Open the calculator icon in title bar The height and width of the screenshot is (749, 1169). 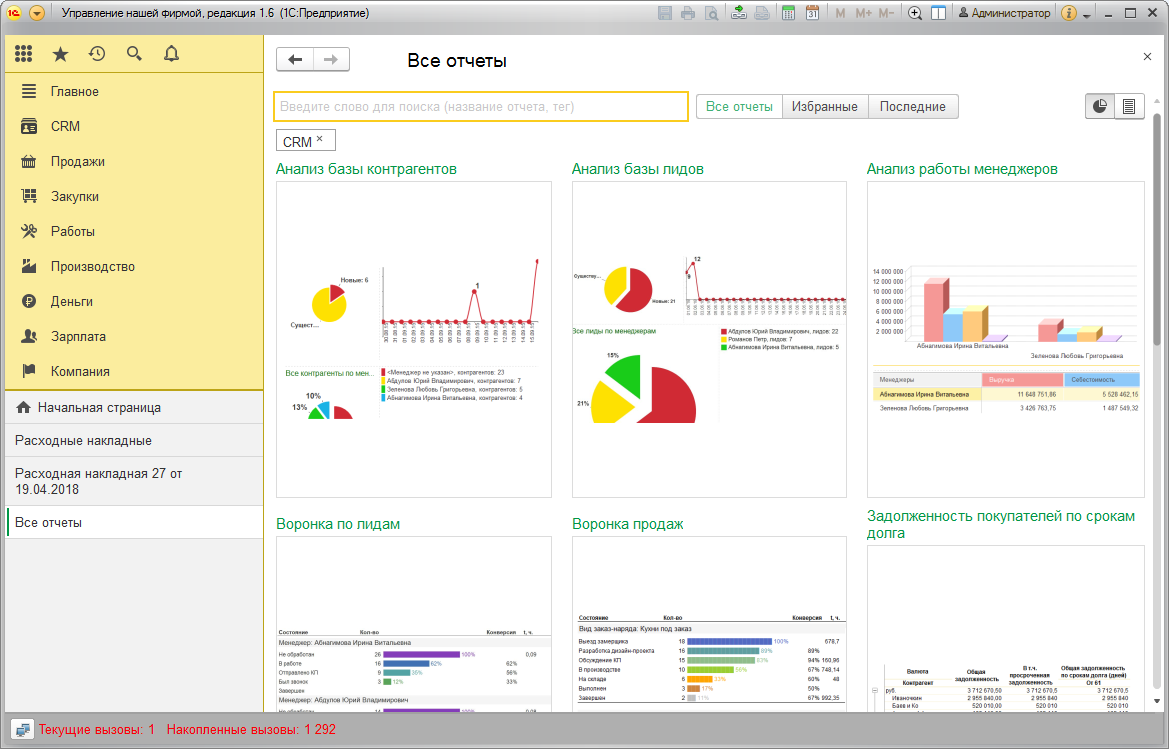pyautogui.click(x=788, y=13)
